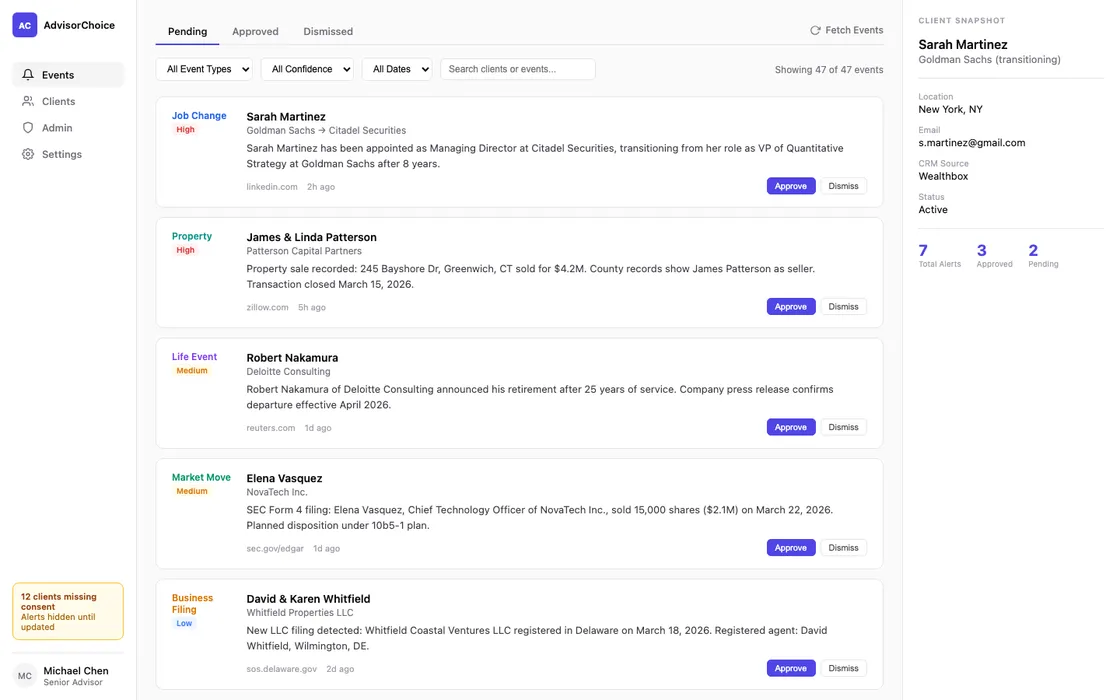This screenshot has height=700, width=1120.
Task: Switch to the Approved tab
Action: coord(255,31)
